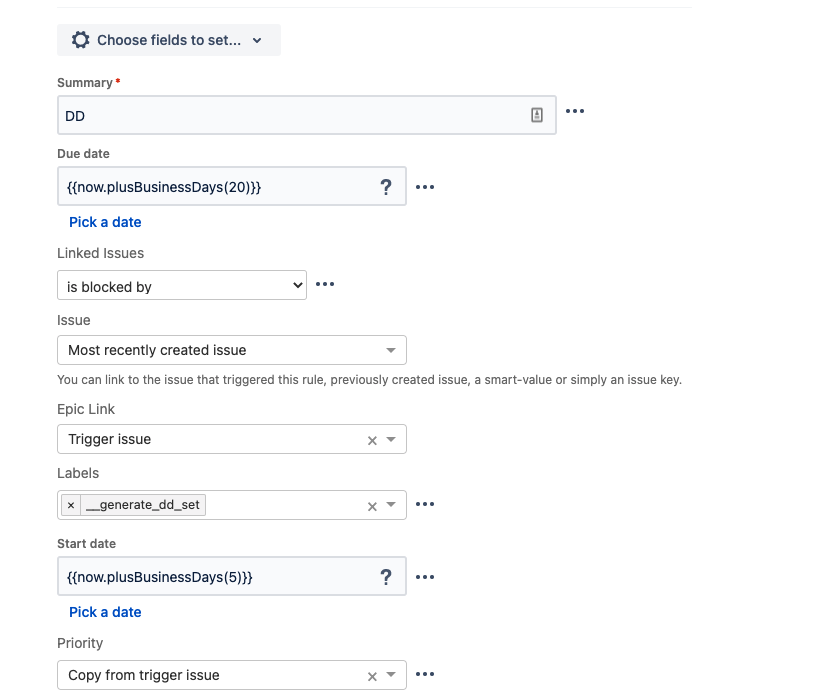Click the smart value icon in Summary field

(537, 115)
